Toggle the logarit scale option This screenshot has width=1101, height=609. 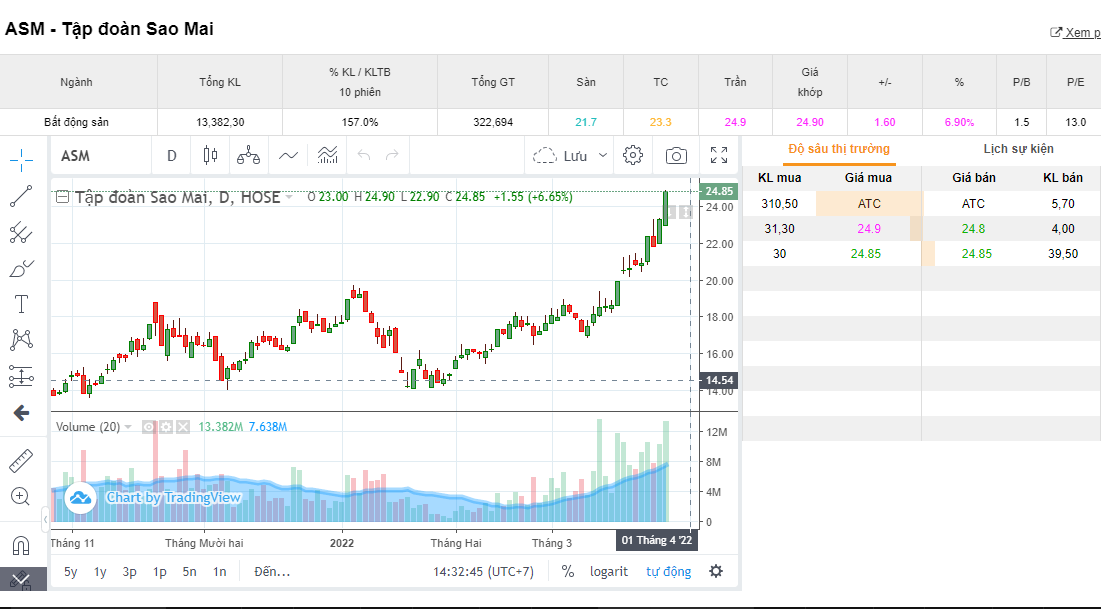[609, 572]
